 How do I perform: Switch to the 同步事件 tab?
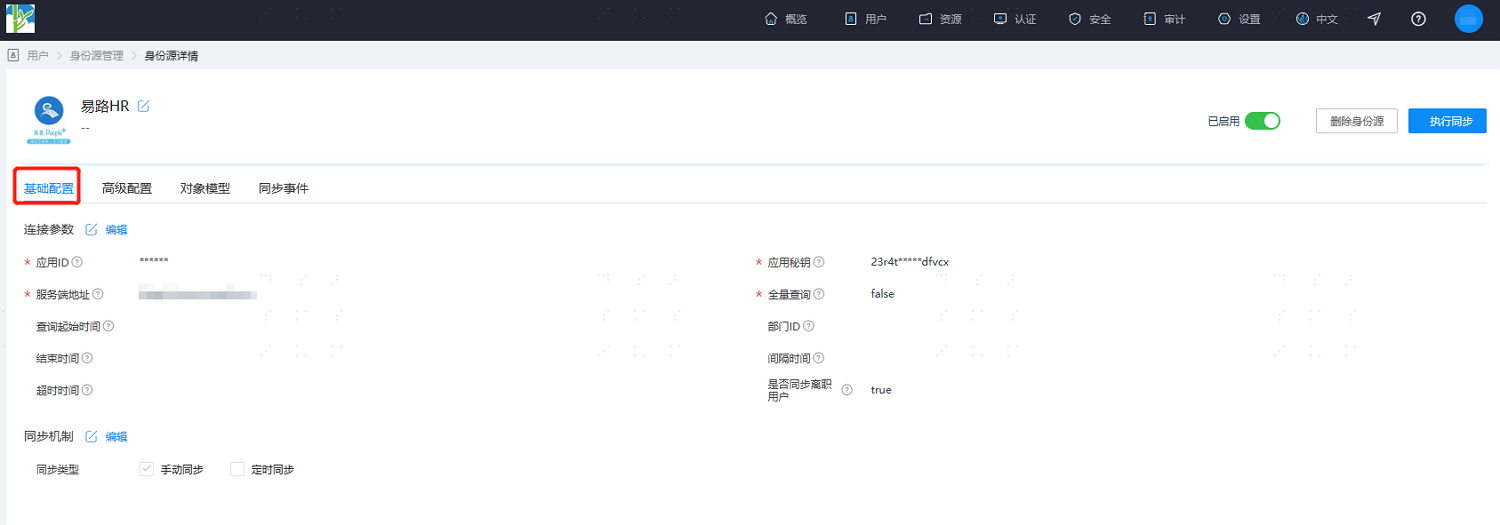pos(283,188)
